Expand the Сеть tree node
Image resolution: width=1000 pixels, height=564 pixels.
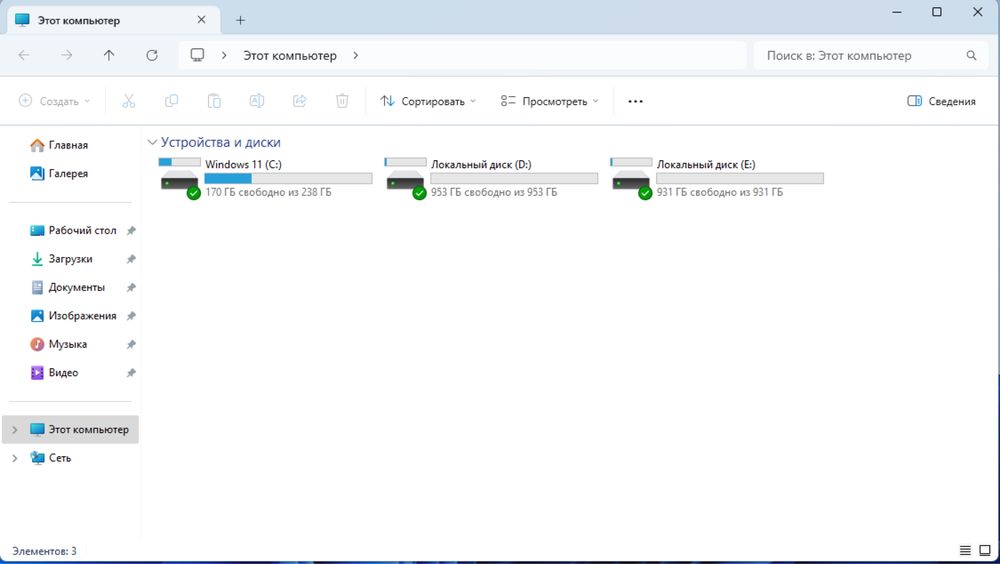[15, 458]
